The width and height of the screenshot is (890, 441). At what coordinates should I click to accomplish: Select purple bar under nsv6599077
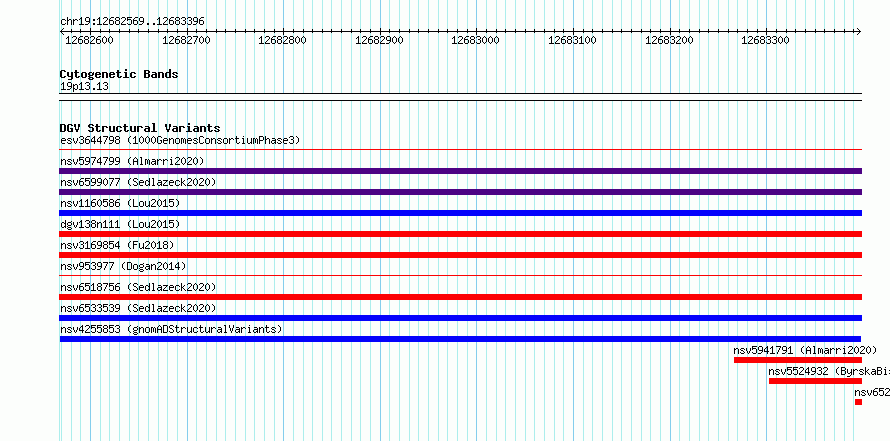(460, 192)
